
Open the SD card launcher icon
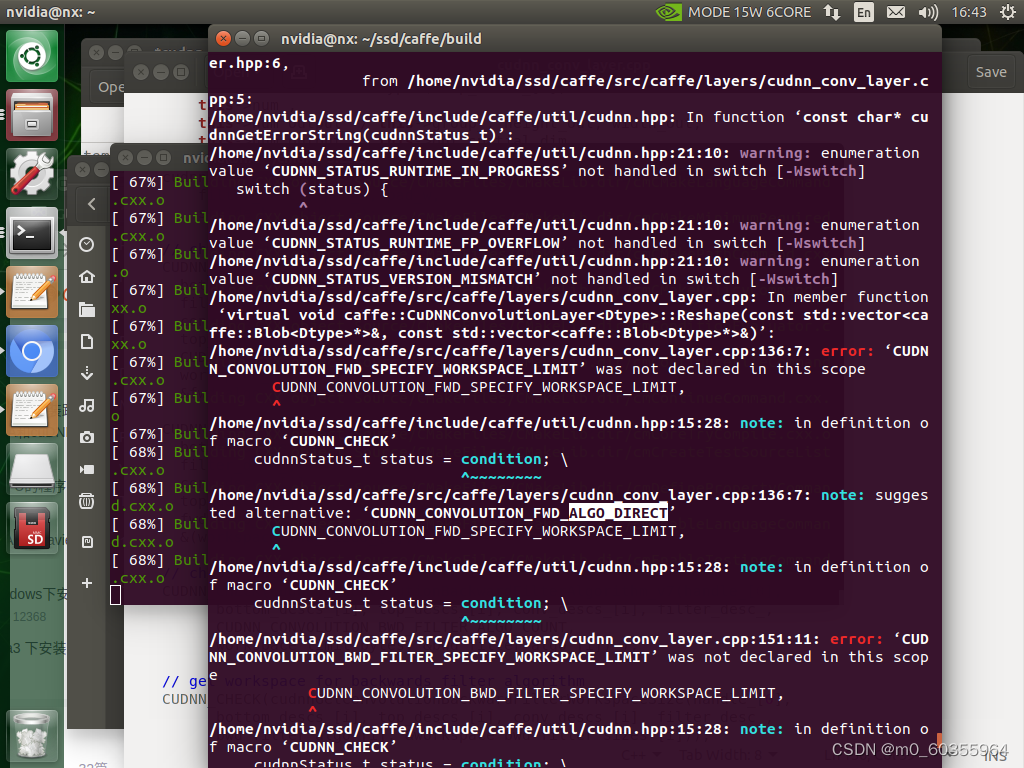point(32,528)
